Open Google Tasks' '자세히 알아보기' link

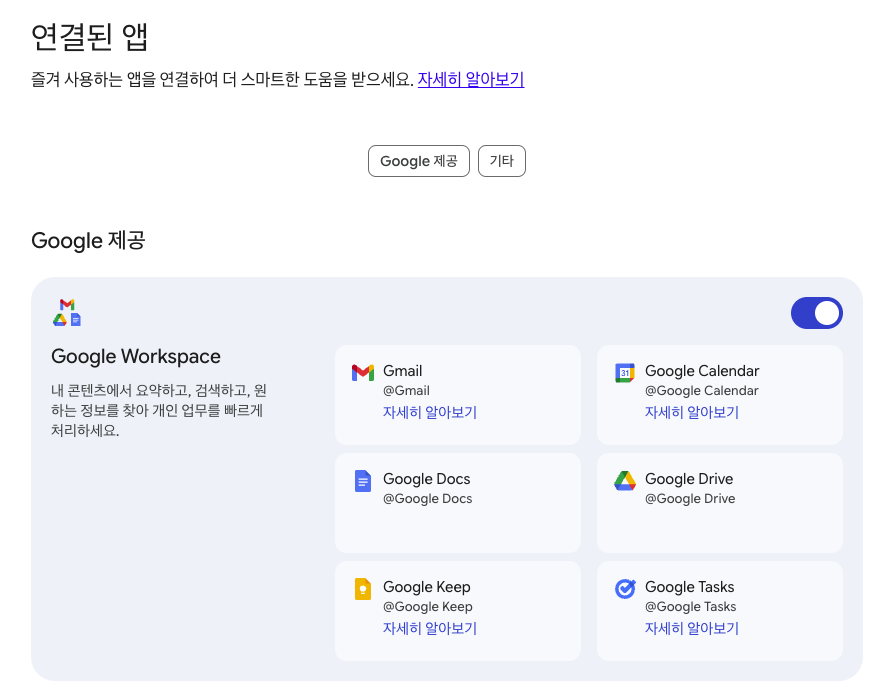point(691,628)
